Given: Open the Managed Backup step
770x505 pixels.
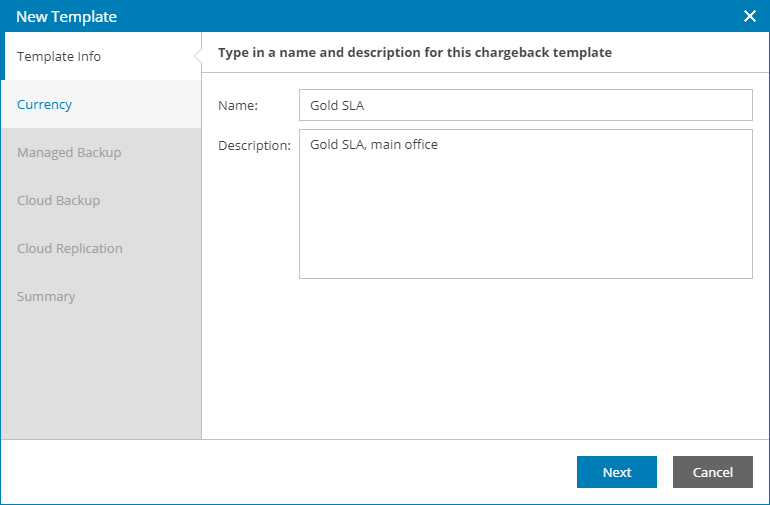Looking at the screenshot, I should coord(69,152).
